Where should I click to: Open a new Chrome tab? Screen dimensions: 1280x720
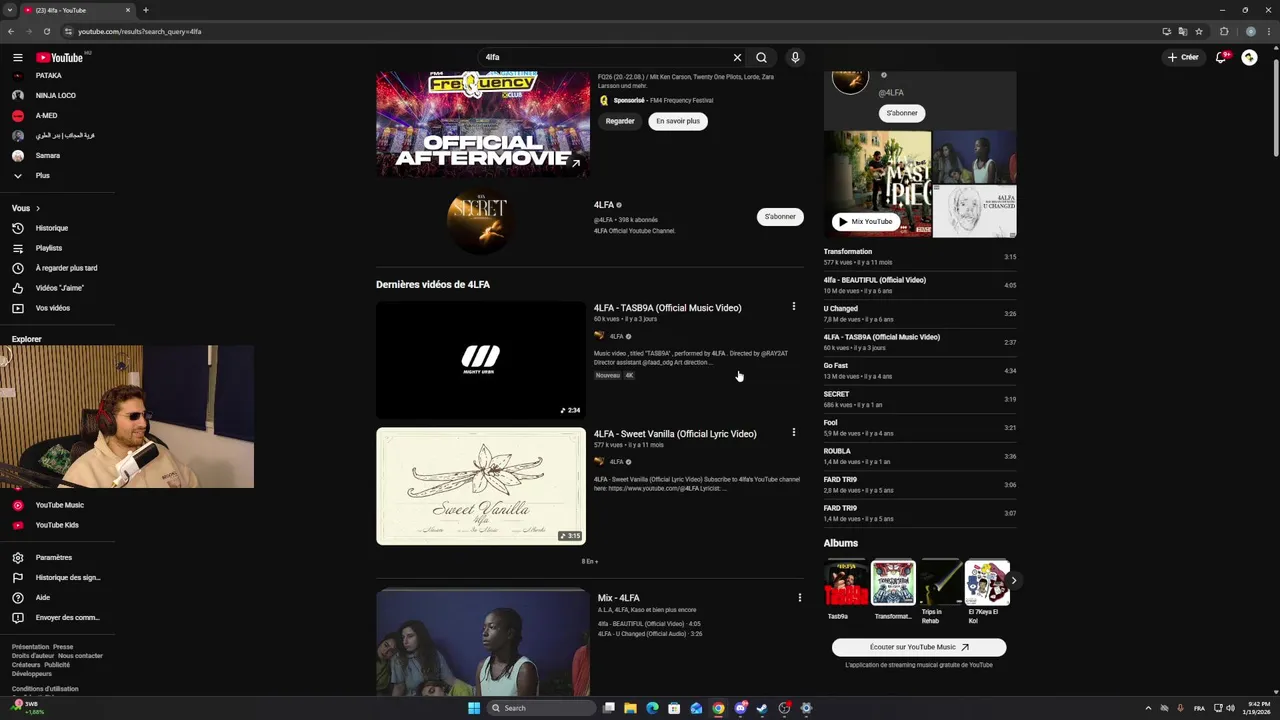coord(146,10)
